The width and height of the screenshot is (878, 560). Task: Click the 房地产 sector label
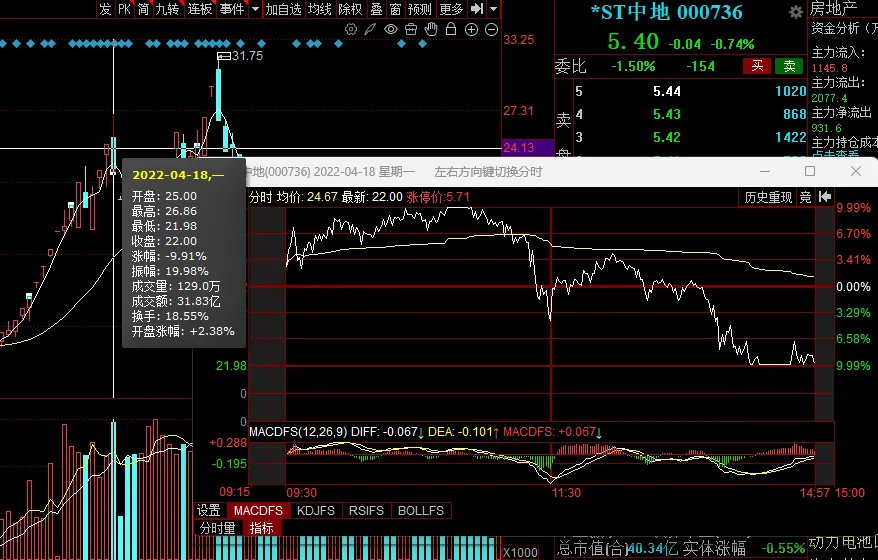tap(833, 8)
